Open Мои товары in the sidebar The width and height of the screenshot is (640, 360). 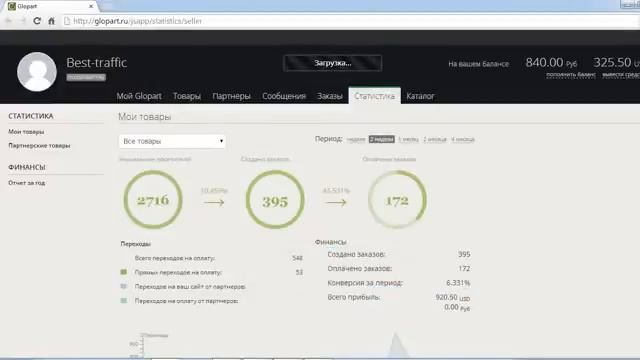(x=26, y=132)
